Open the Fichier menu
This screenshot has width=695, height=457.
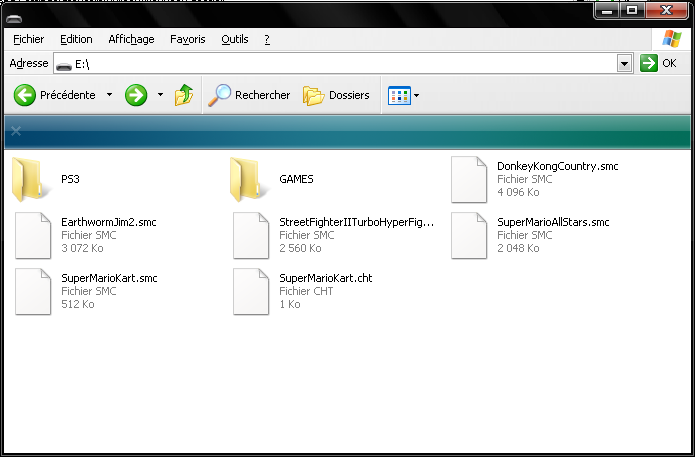point(29,39)
